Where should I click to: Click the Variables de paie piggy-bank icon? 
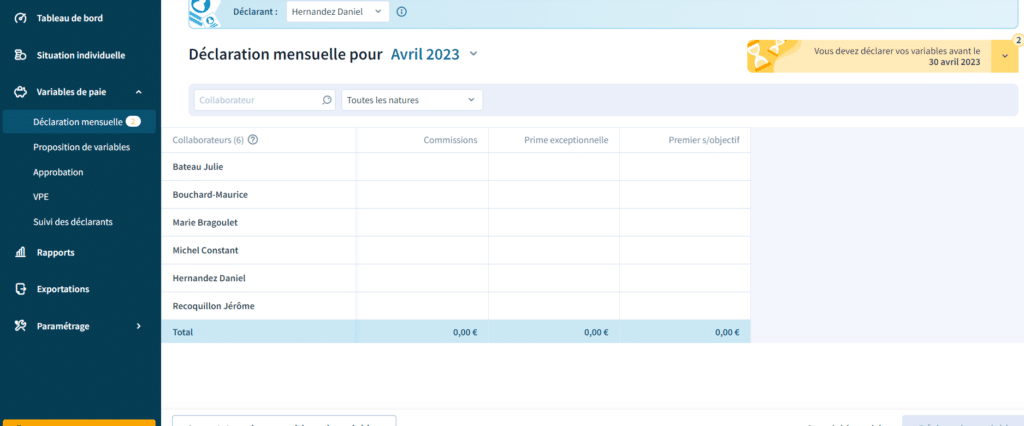click(20, 92)
